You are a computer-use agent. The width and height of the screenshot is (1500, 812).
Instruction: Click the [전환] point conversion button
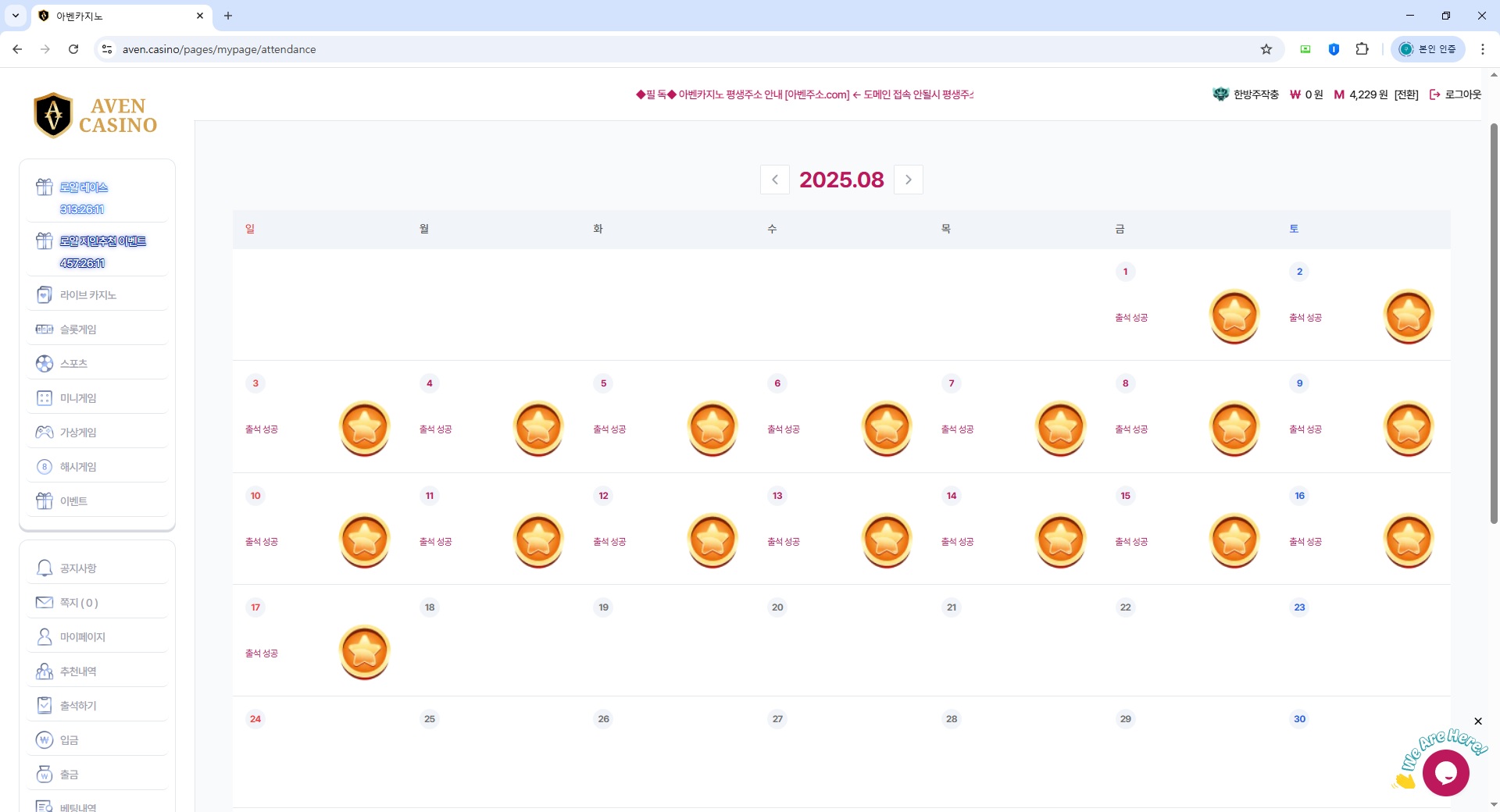(x=1406, y=94)
